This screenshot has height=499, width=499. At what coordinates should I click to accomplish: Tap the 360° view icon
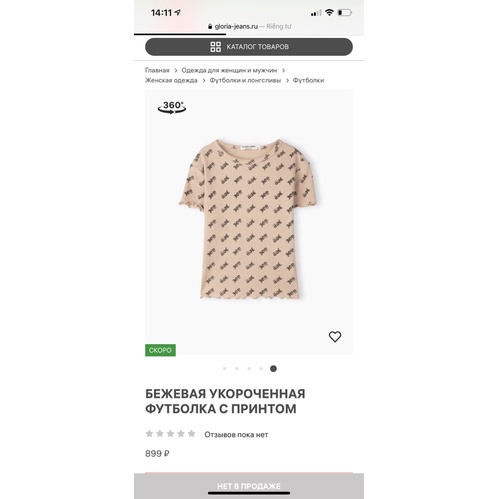[x=172, y=107]
